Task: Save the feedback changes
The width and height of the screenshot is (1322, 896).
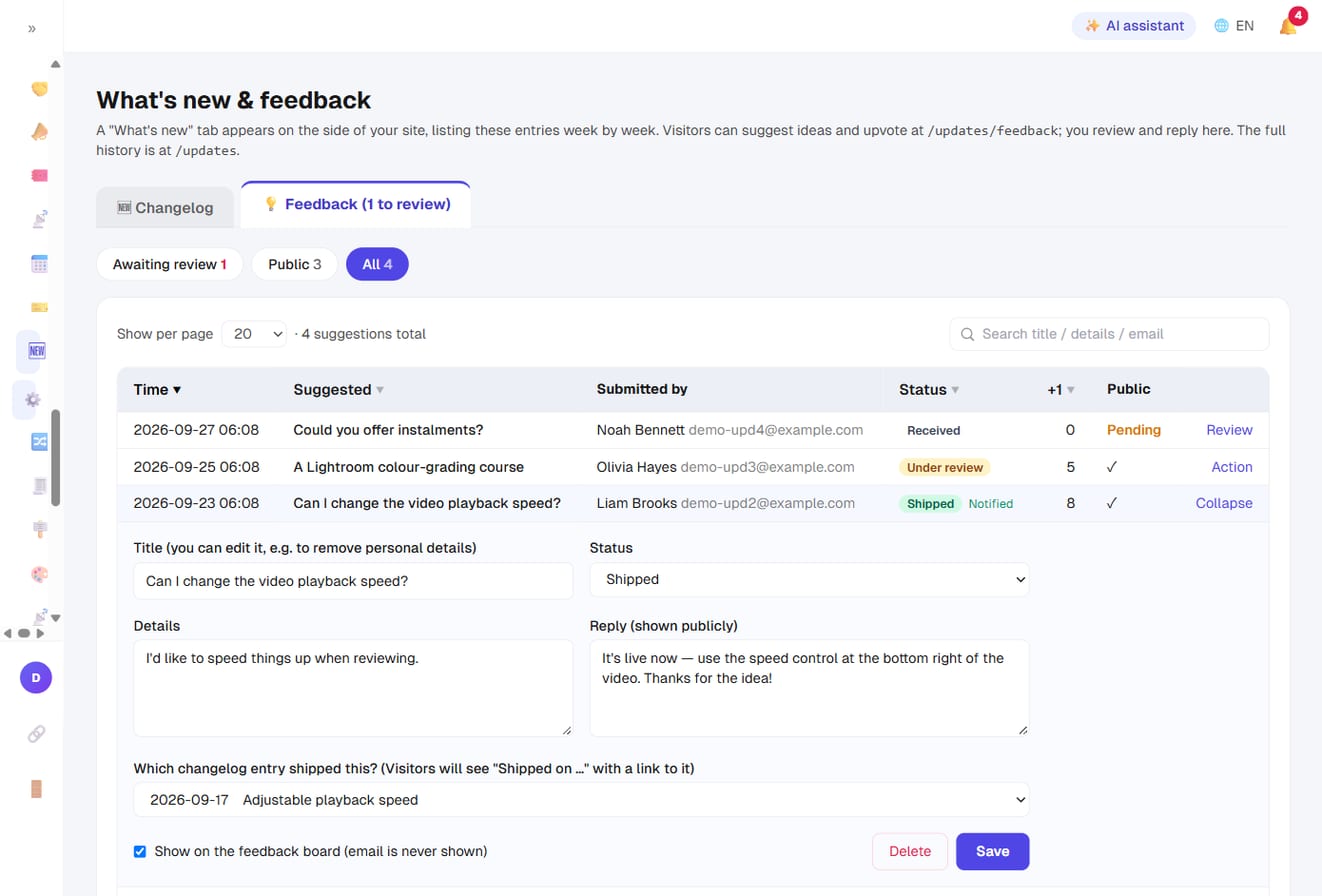Action: point(992,851)
